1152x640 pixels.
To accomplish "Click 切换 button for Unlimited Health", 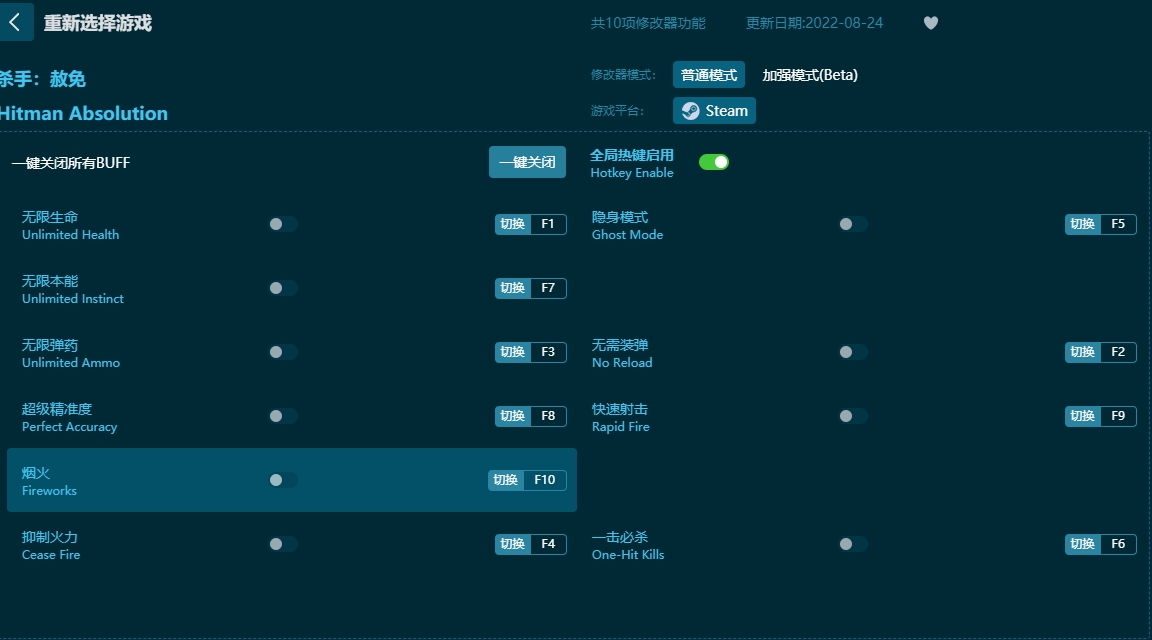I will [513, 224].
